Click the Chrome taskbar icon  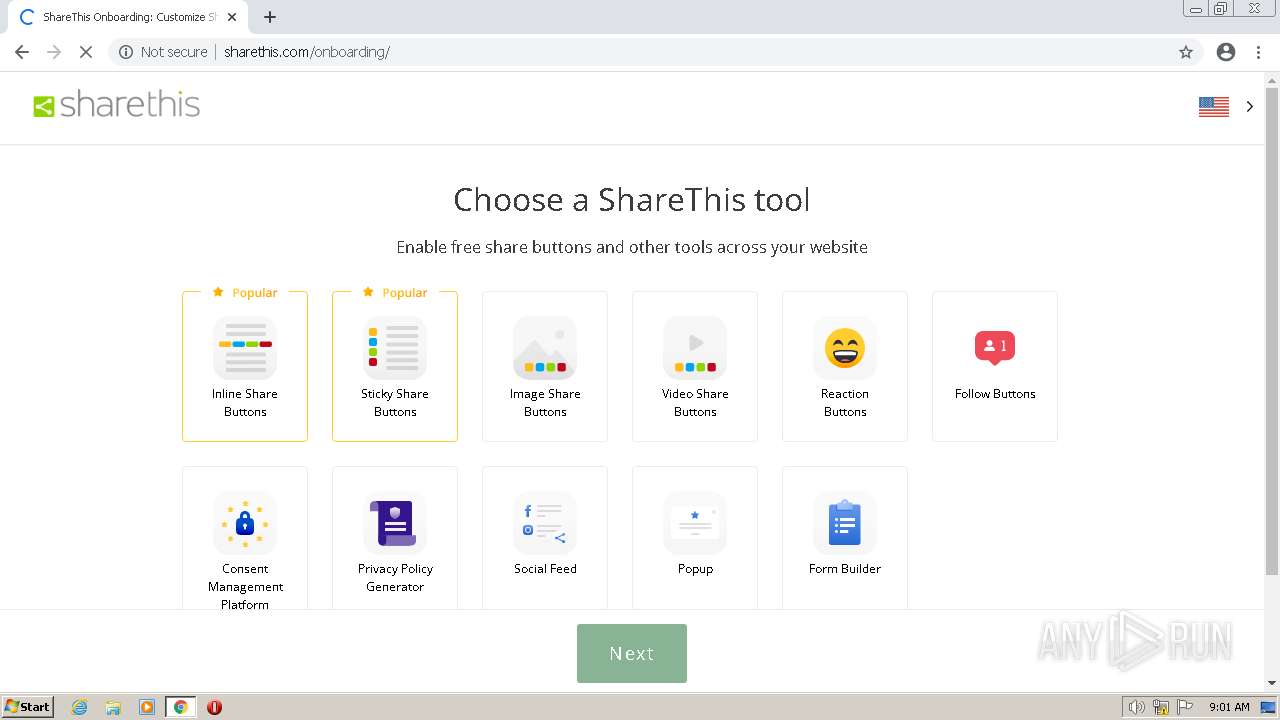180,707
